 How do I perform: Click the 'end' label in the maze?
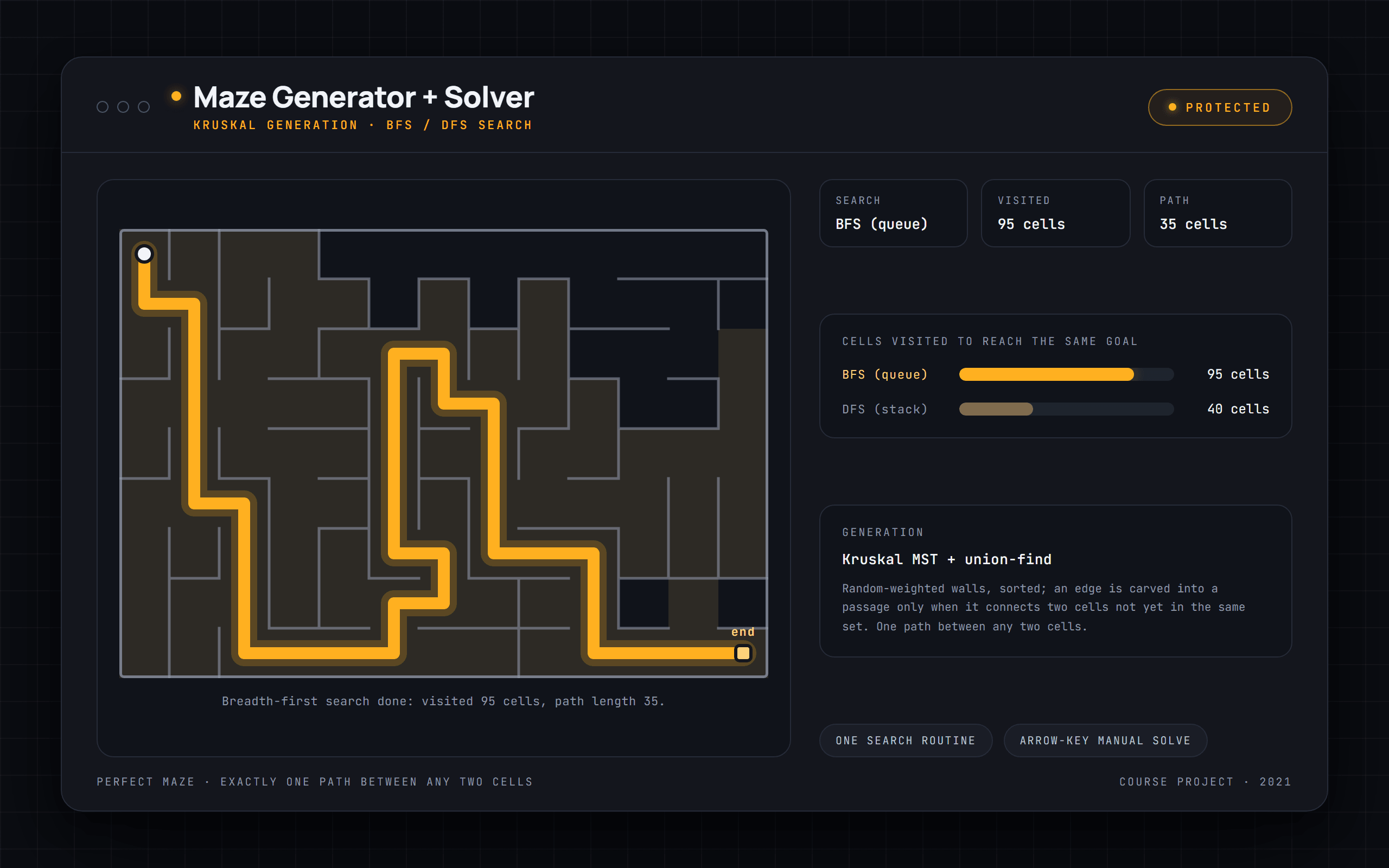point(743,631)
